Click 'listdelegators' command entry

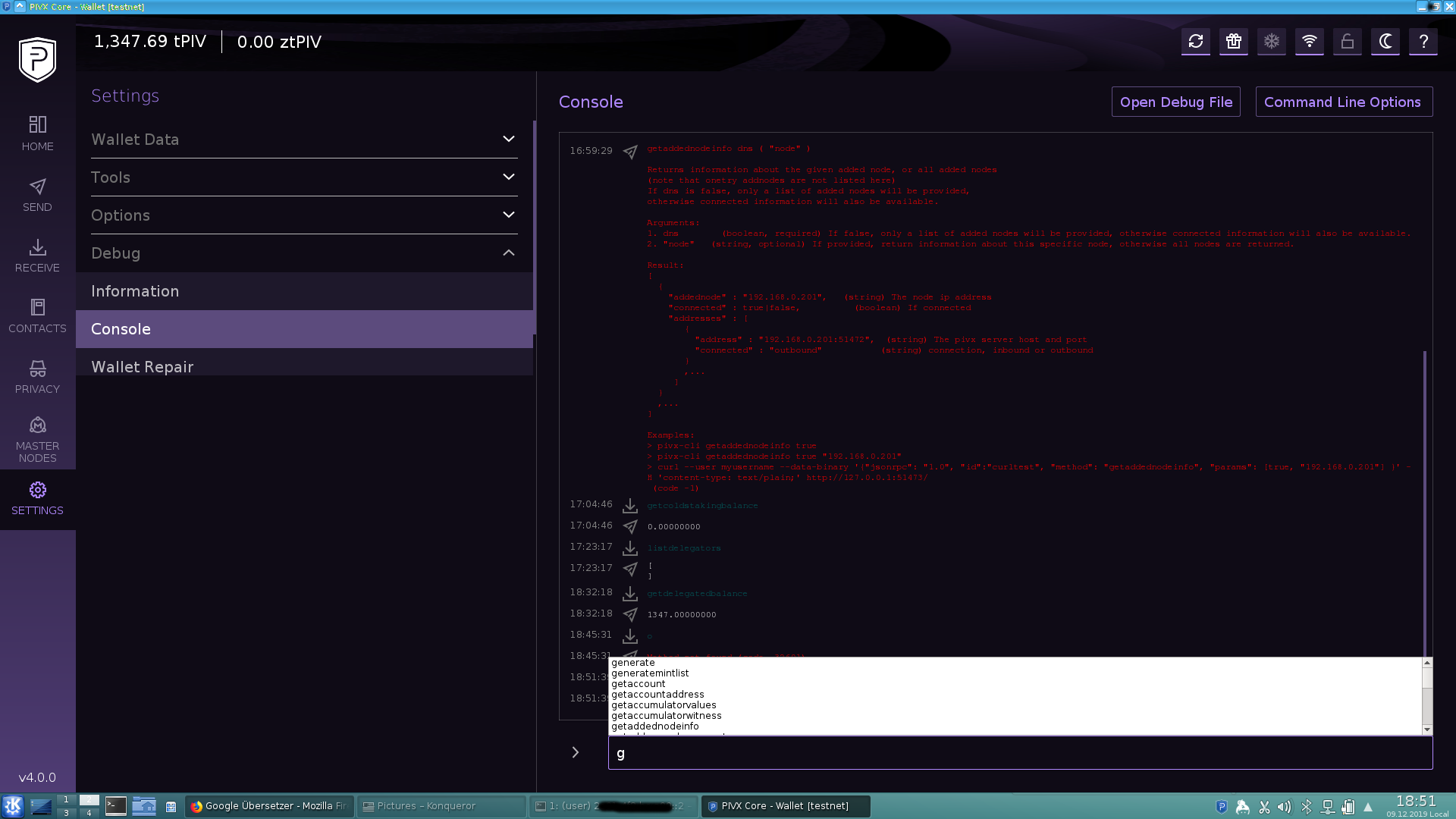click(684, 548)
